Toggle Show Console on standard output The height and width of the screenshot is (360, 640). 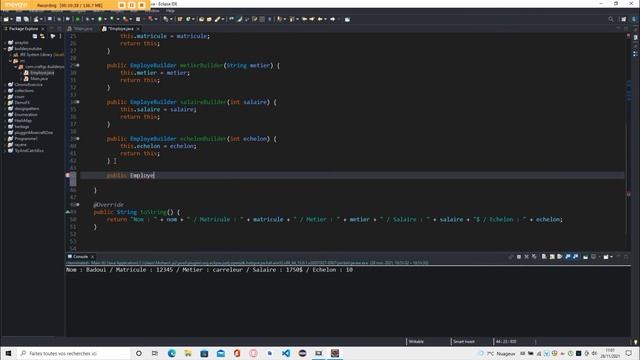(x=568, y=257)
